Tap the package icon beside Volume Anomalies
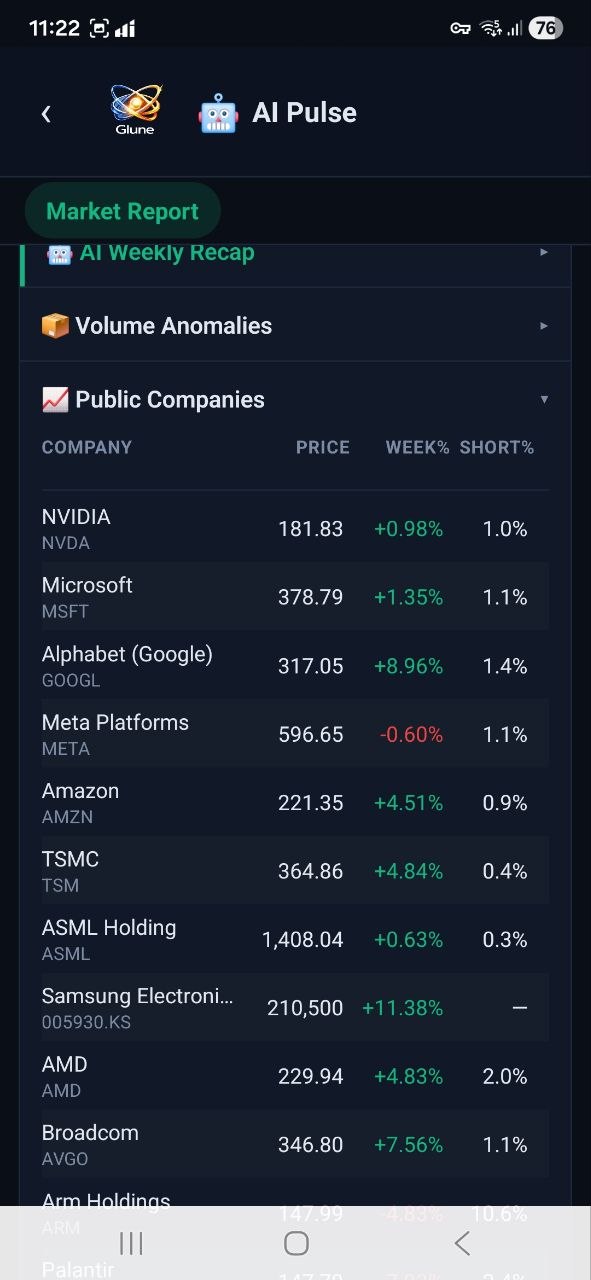Image resolution: width=591 pixels, height=1280 pixels. 57,325
